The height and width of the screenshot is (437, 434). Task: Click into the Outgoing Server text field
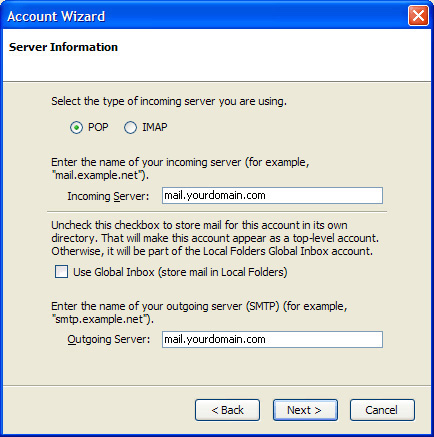(x=272, y=339)
